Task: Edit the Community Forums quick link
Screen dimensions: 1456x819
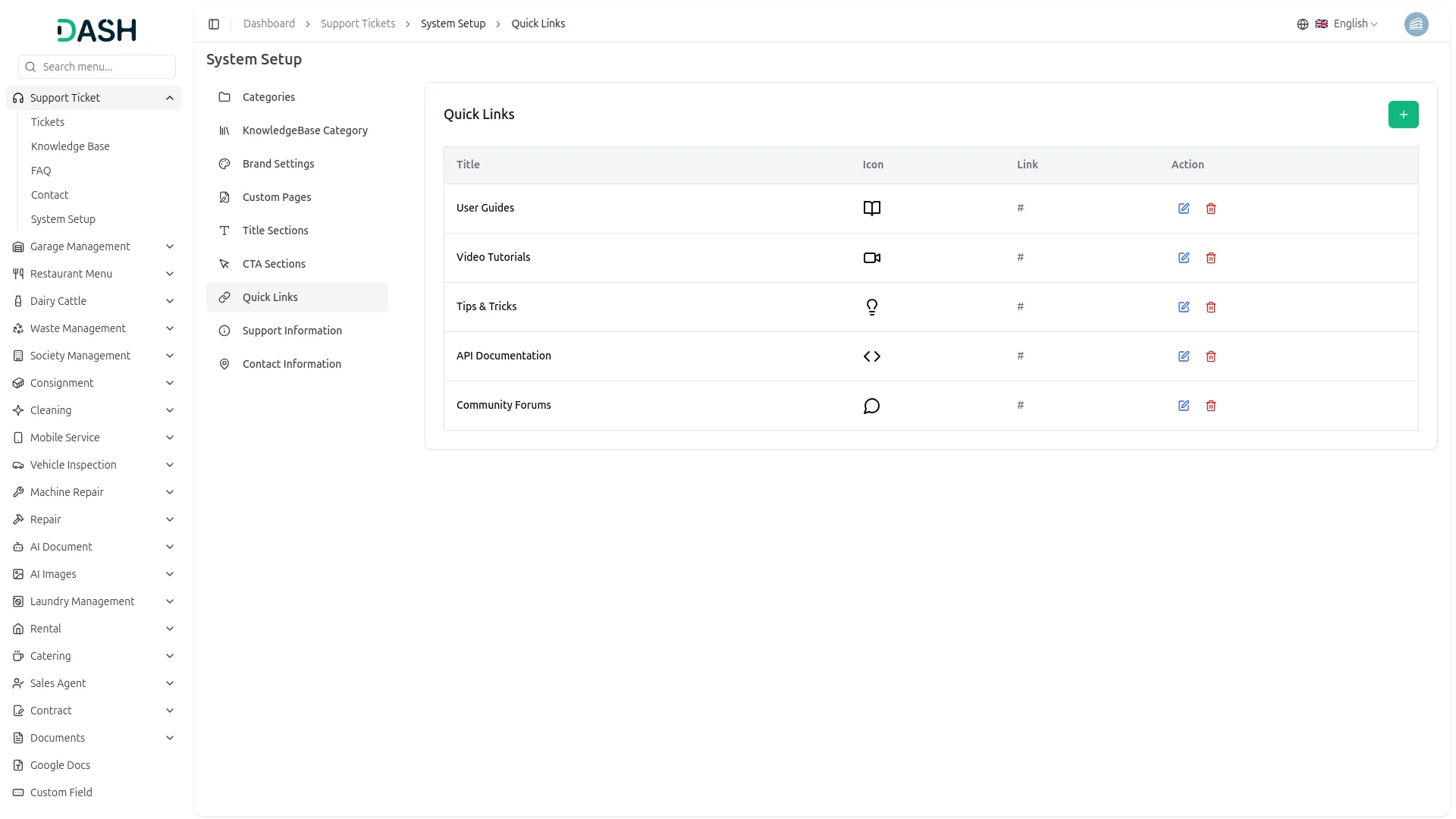Action: pyautogui.click(x=1183, y=406)
